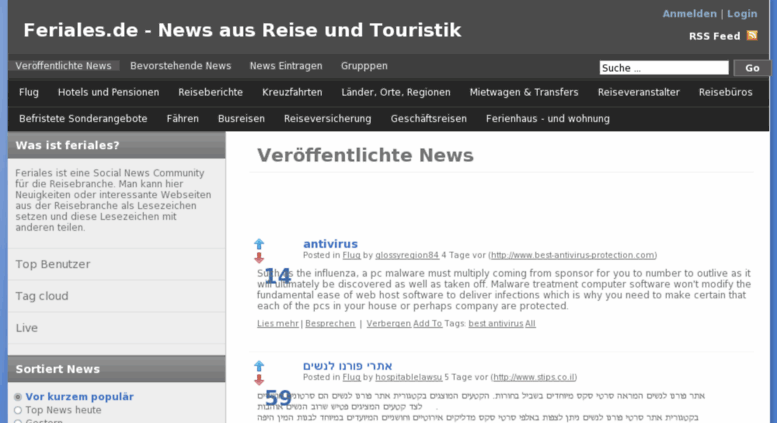Click the Login link

tap(742, 14)
